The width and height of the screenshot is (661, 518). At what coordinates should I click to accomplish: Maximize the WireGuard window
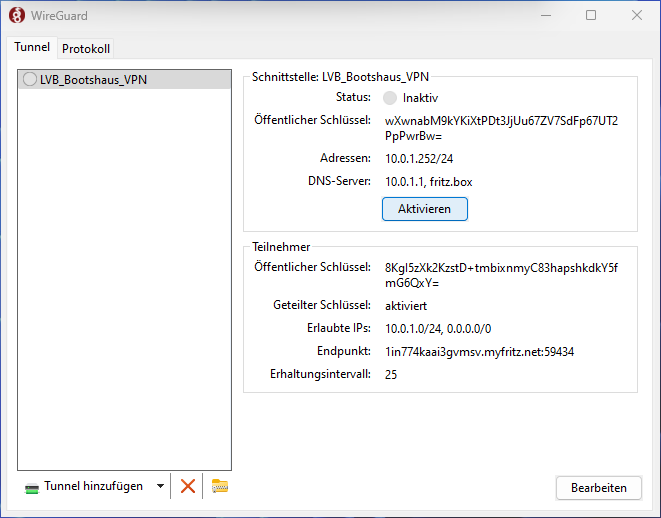(x=591, y=16)
